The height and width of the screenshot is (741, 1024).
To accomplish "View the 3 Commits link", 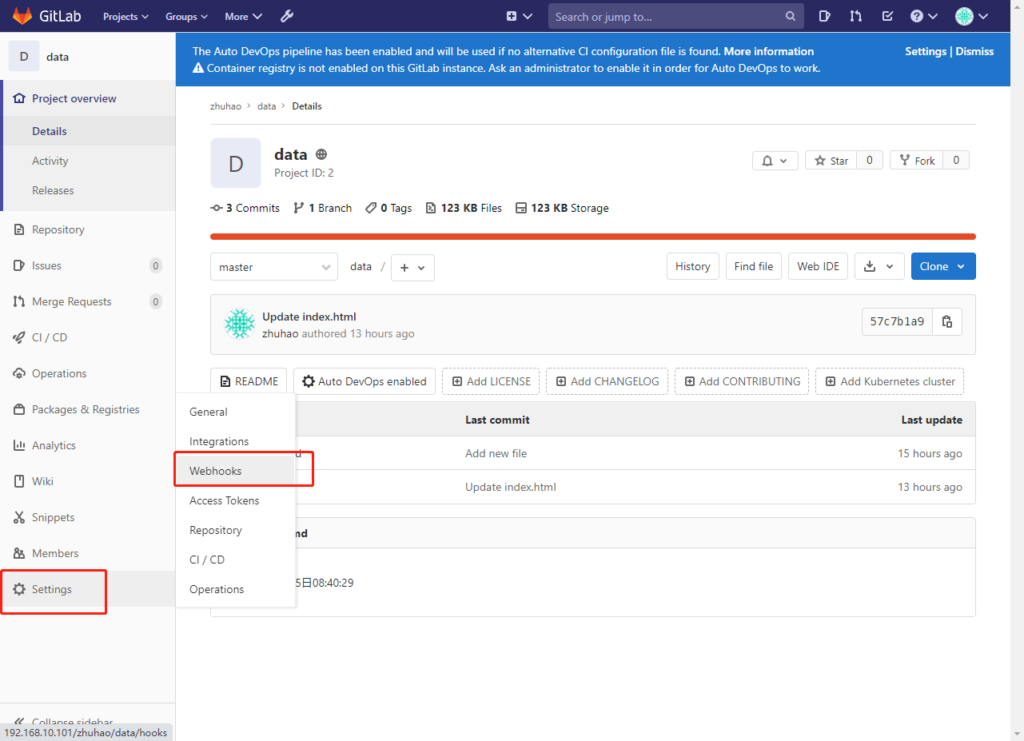I will [x=246, y=208].
